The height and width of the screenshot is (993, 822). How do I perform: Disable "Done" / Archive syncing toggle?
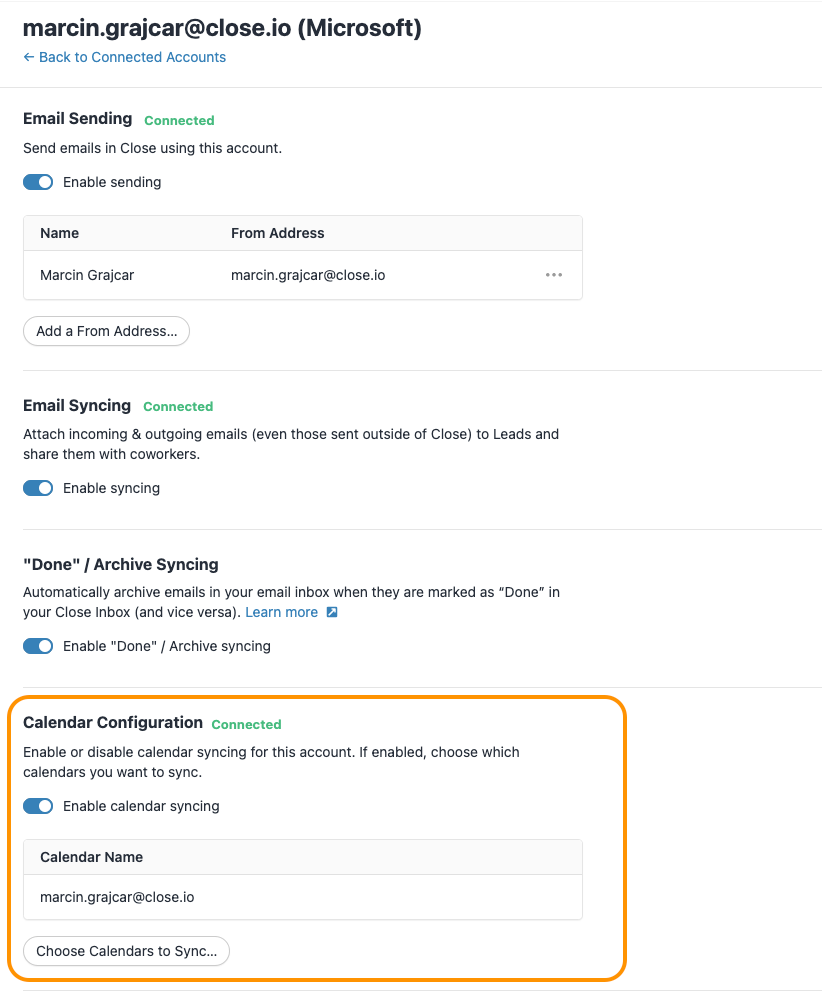[38, 646]
